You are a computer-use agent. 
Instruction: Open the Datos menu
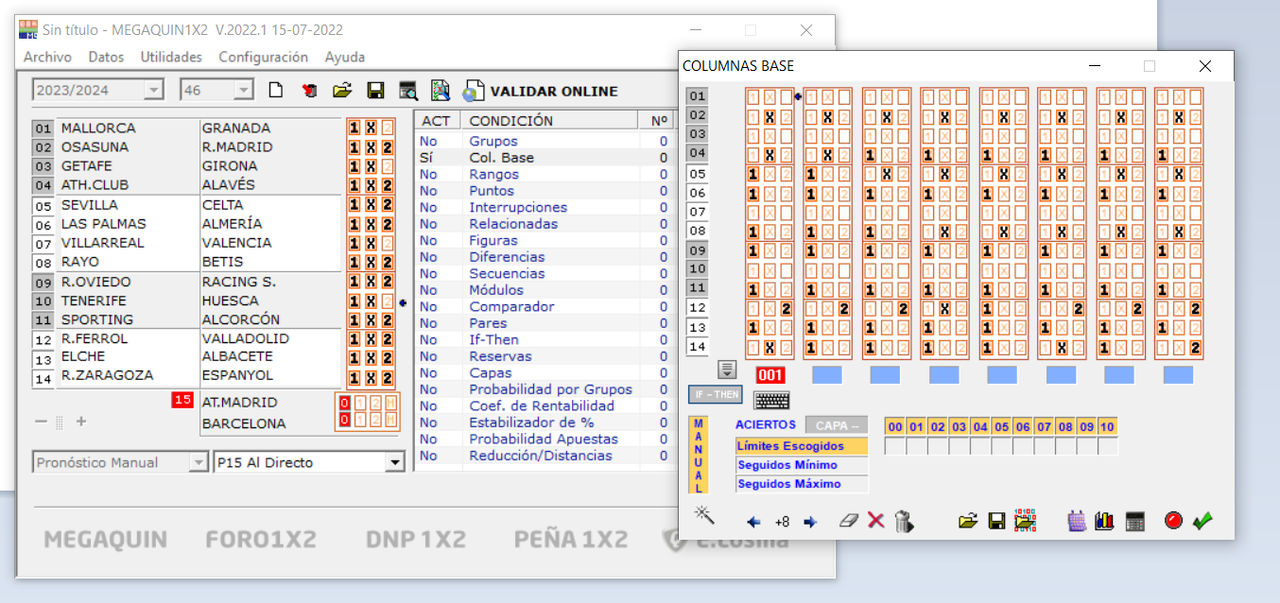coord(106,57)
